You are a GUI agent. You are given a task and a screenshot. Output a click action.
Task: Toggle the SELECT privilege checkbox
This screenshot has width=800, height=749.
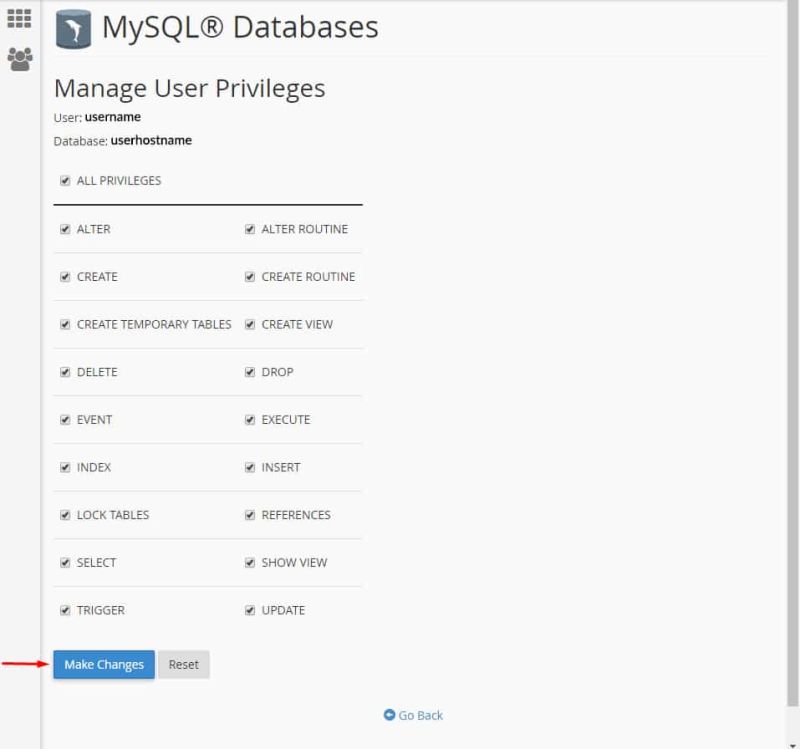point(64,562)
